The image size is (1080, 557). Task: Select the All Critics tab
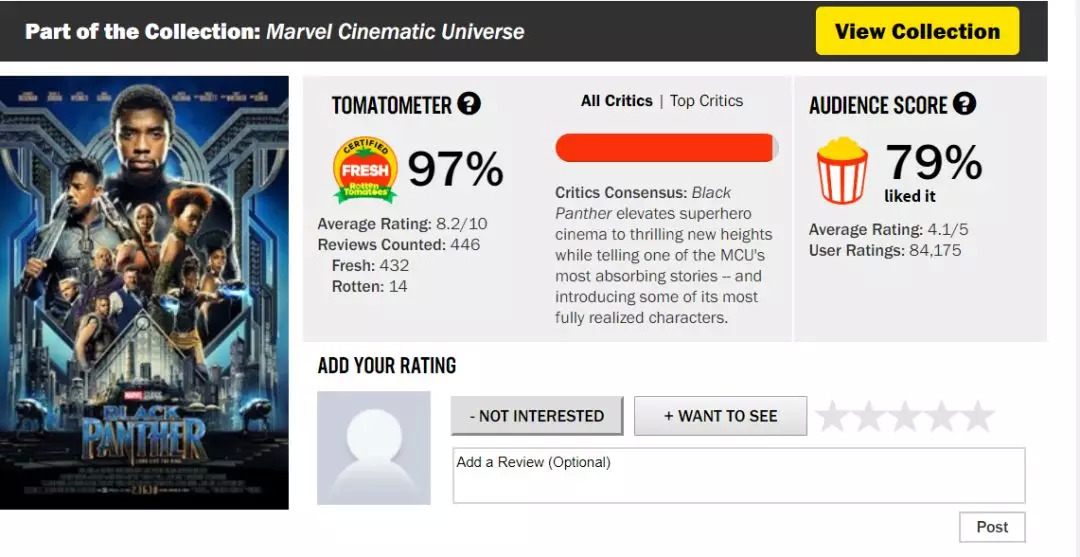coord(616,101)
